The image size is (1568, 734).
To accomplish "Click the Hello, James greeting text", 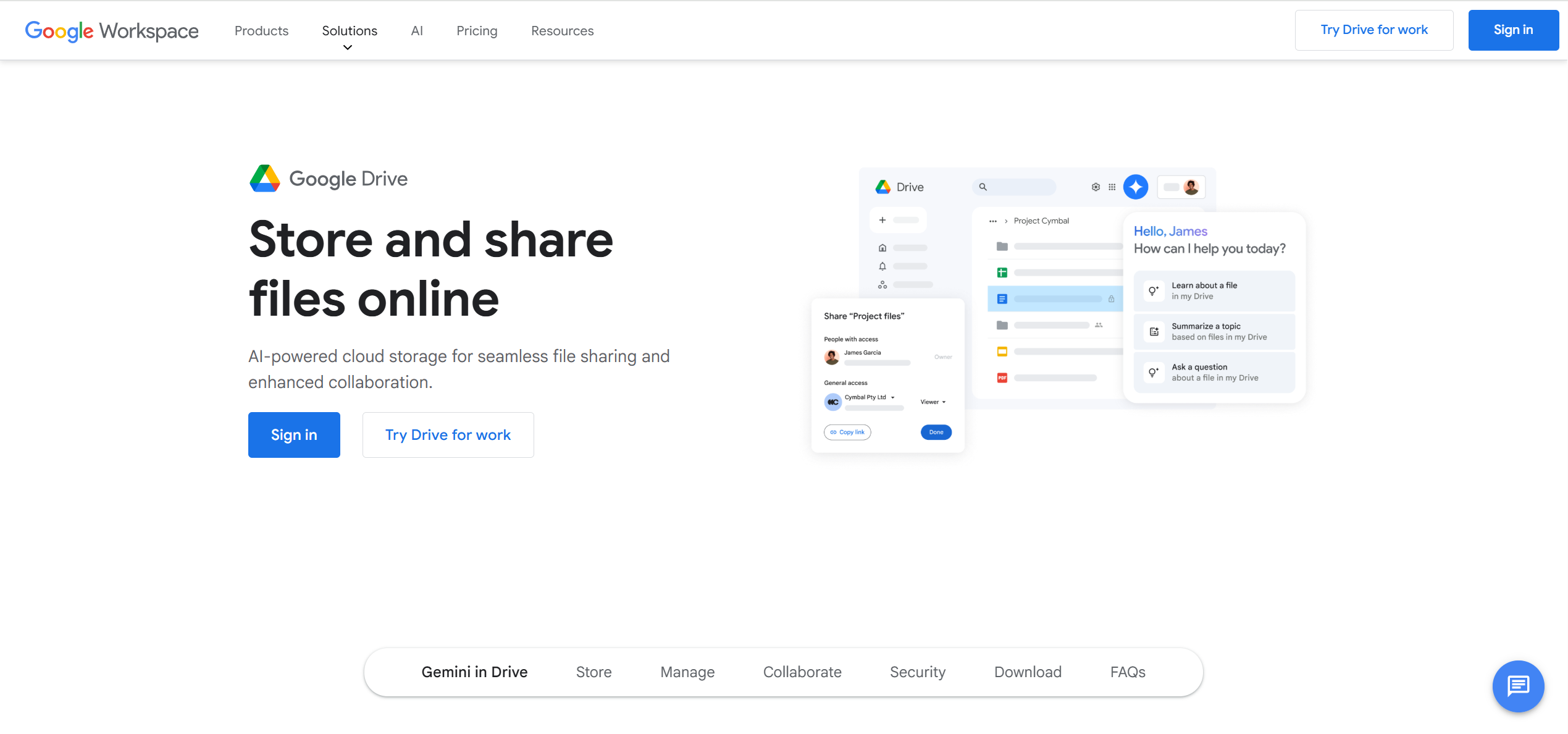I will tap(1170, 231).
